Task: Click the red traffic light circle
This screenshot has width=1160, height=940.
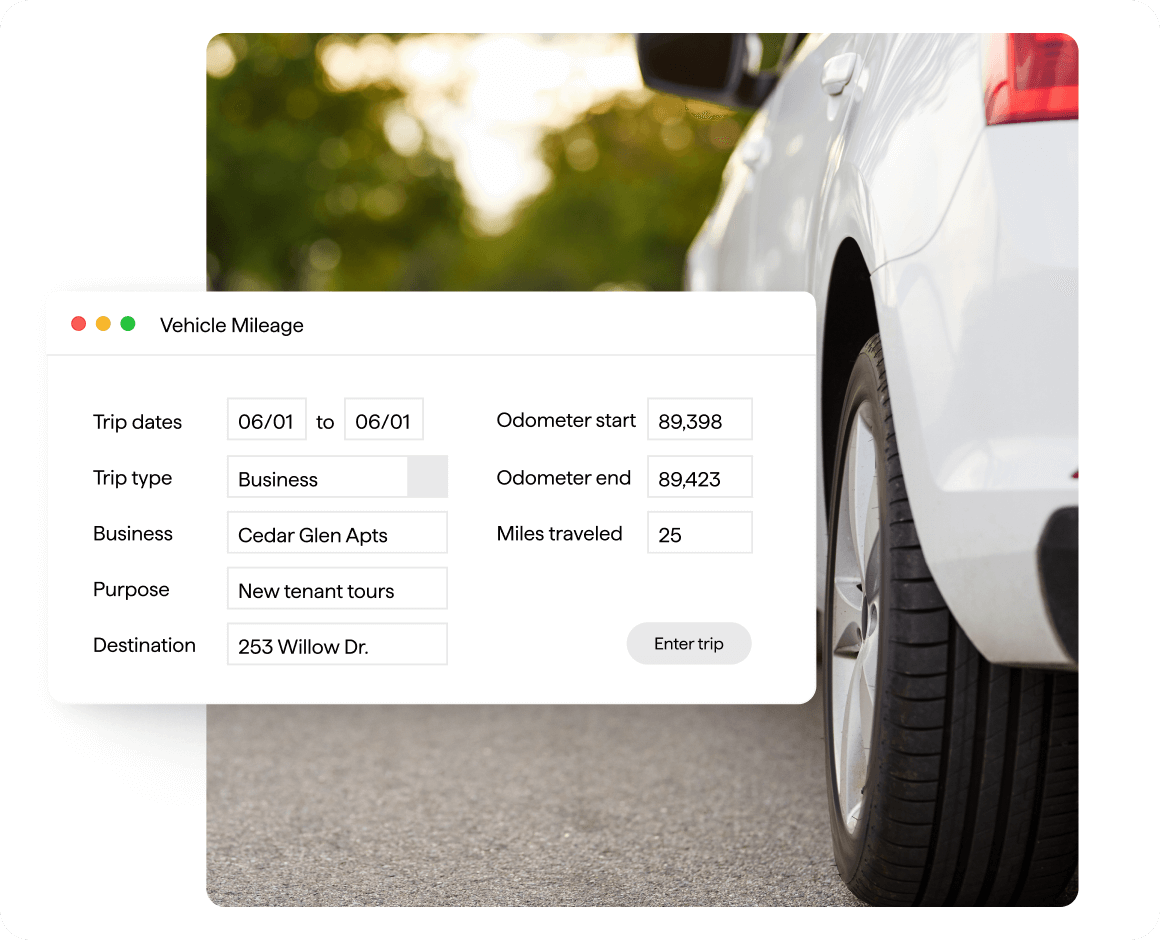Action: click(78, 323)
